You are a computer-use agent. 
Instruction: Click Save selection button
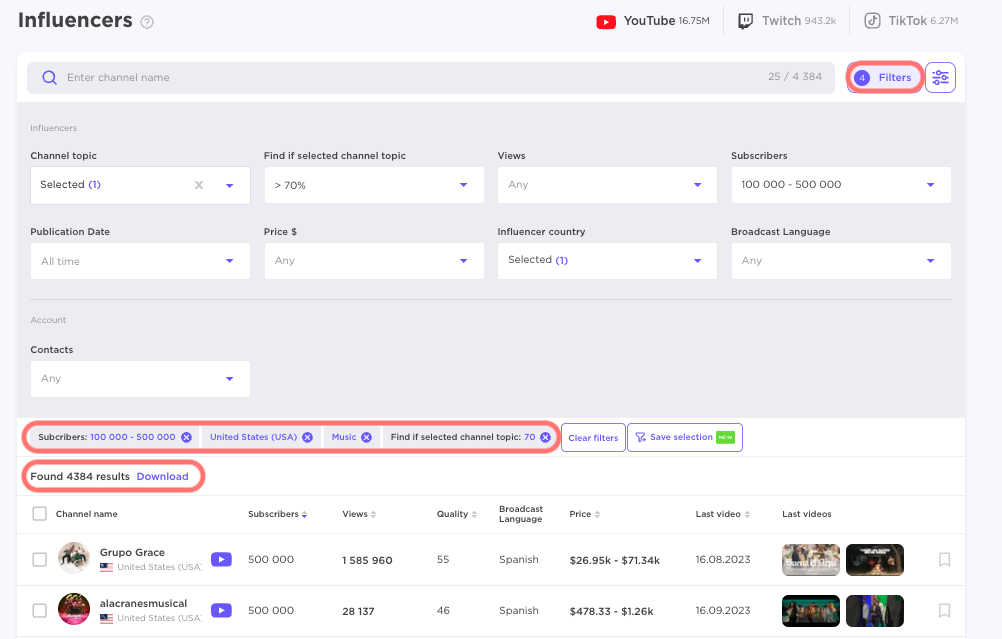(684, 437)
